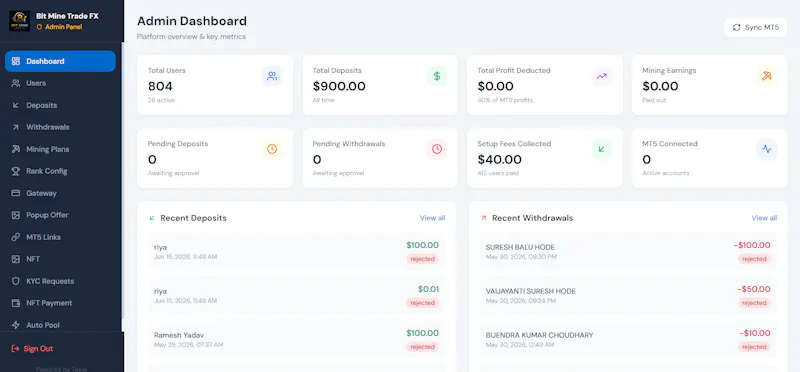
Task: Click the Admin Dashboard heading
Action: (x=192, y=21)
